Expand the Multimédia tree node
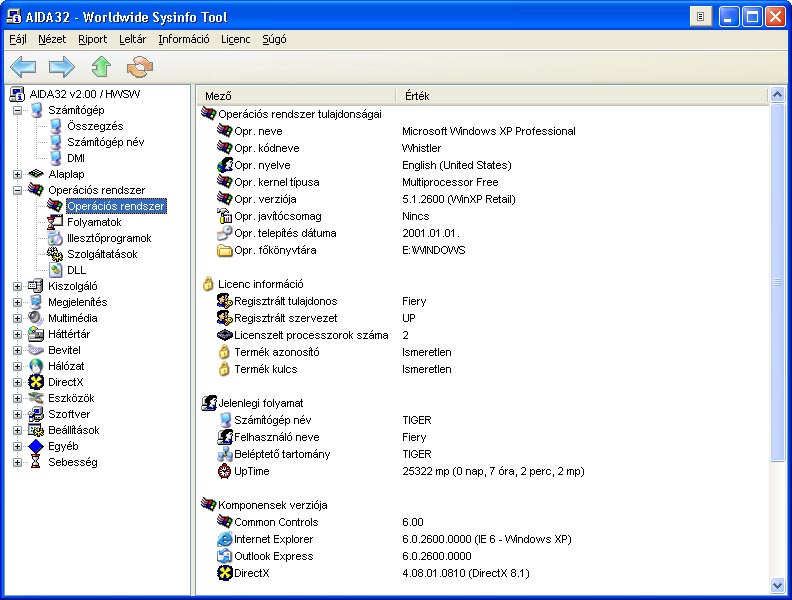Screen dimensions: 792x600 tap(17, 318)
